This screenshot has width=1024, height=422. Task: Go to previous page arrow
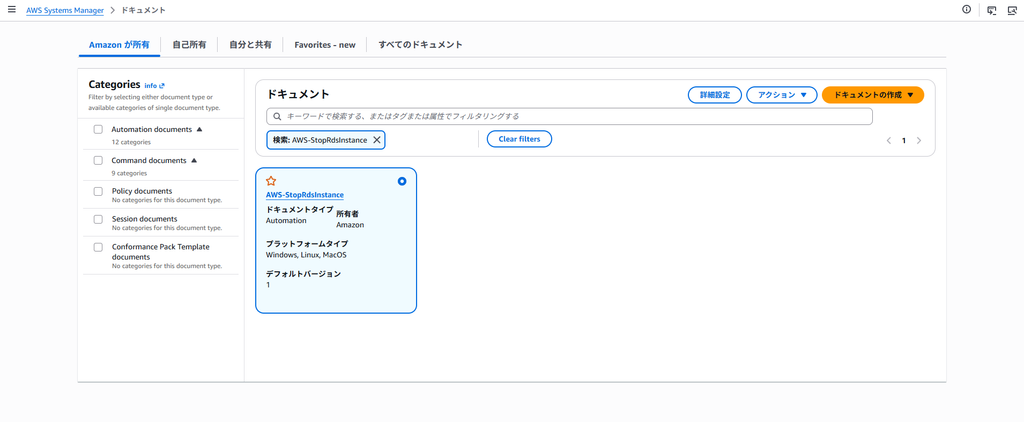click(x=889, y=140)
